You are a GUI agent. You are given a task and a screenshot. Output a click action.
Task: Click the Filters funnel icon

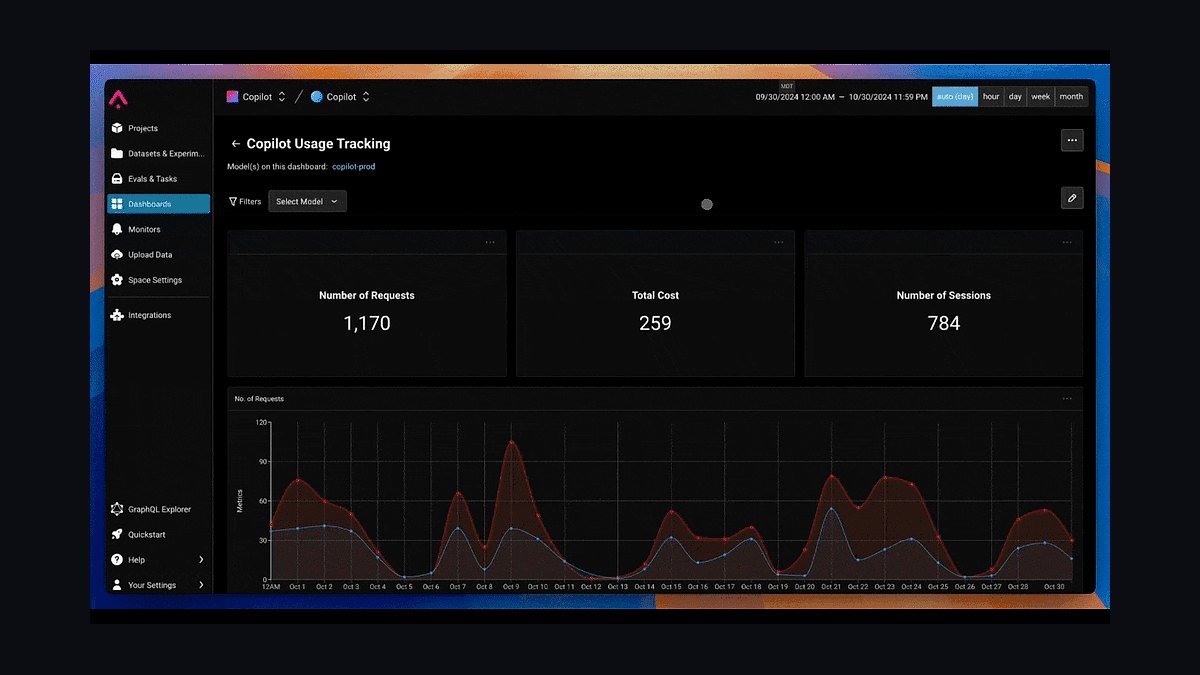pos(233,201)
